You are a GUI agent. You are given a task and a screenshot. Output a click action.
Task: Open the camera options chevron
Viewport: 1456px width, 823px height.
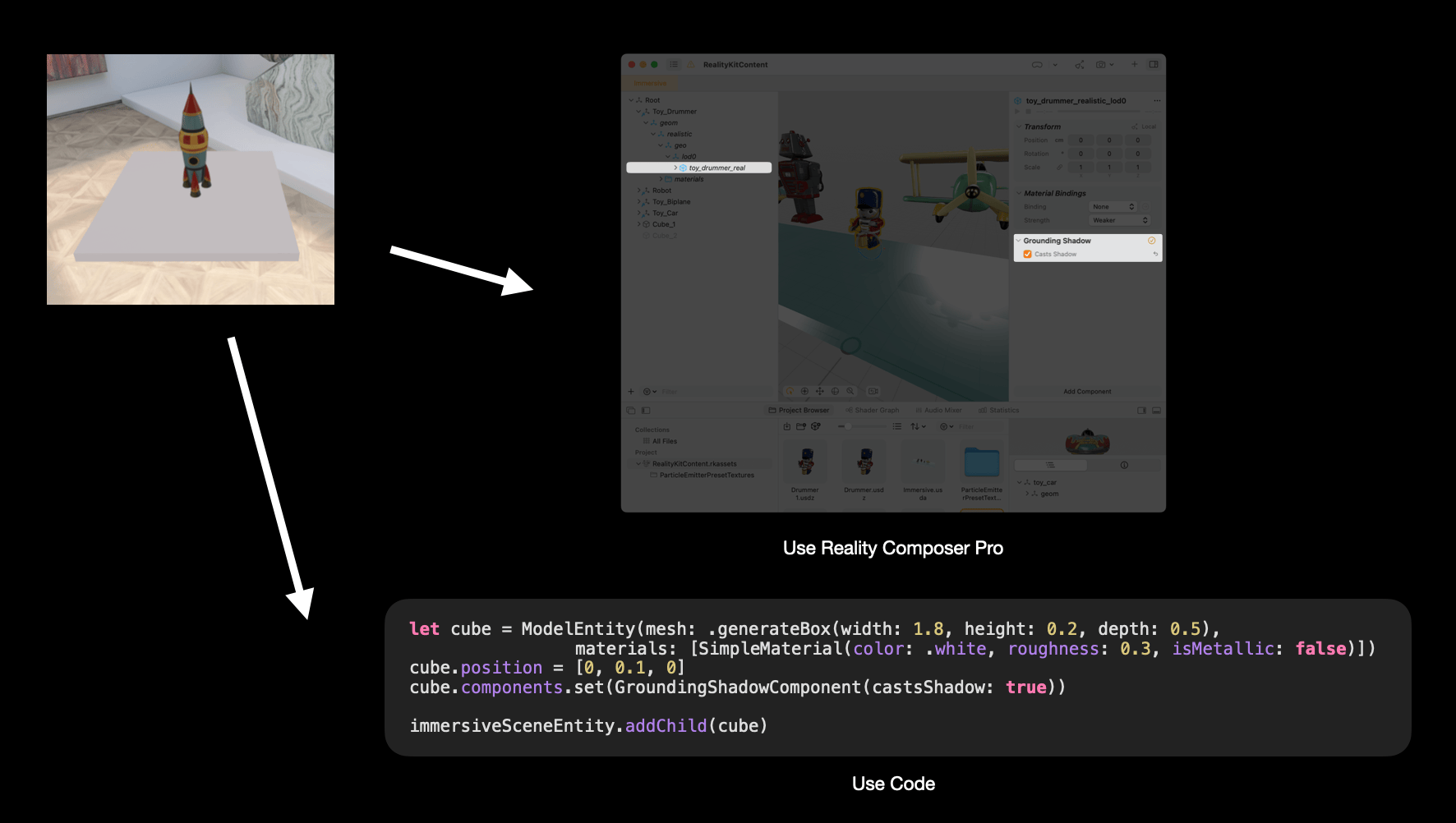click(x=1112, y=64)
